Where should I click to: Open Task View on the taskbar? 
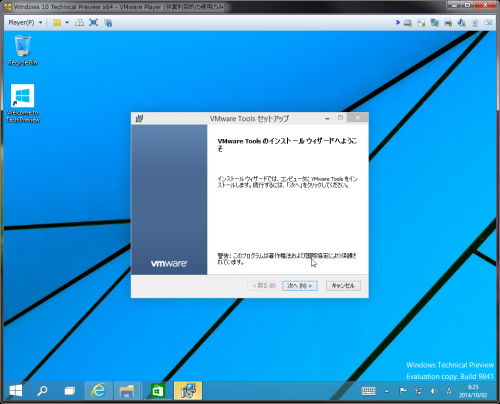[70, 391]
